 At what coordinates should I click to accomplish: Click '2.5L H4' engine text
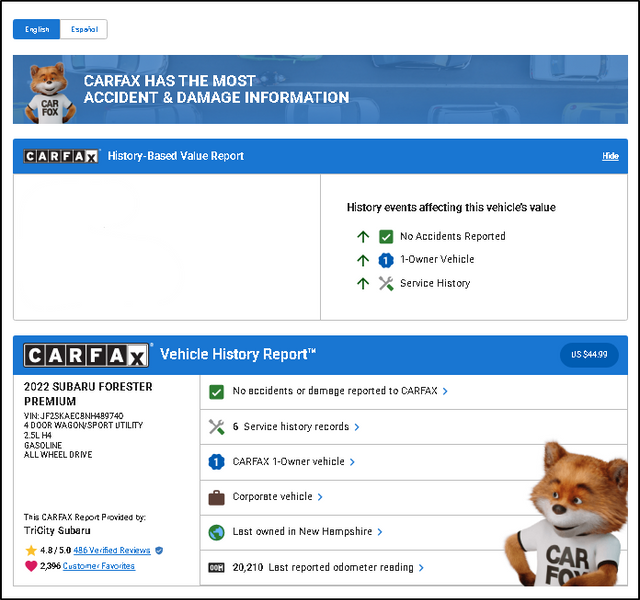(x=38, y=436)
